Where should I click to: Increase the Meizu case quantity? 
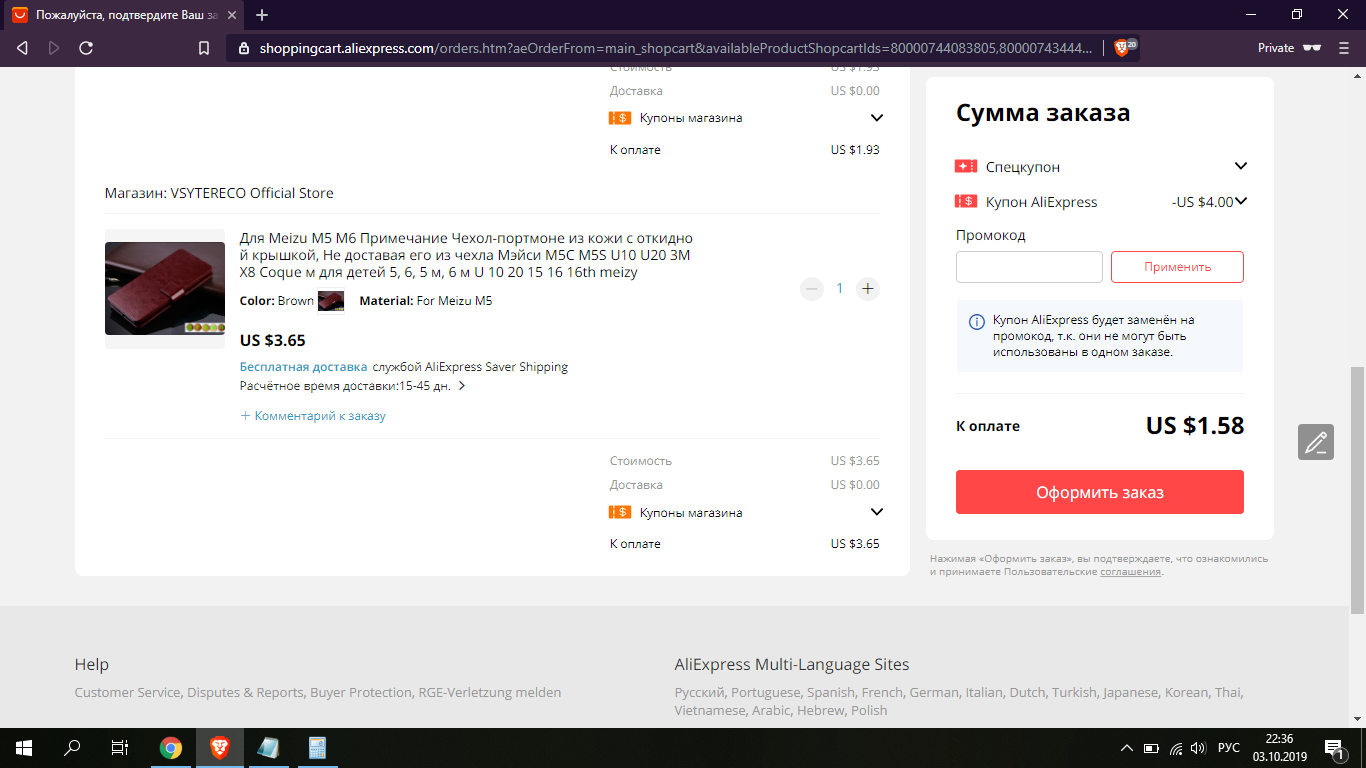(868, 289)
